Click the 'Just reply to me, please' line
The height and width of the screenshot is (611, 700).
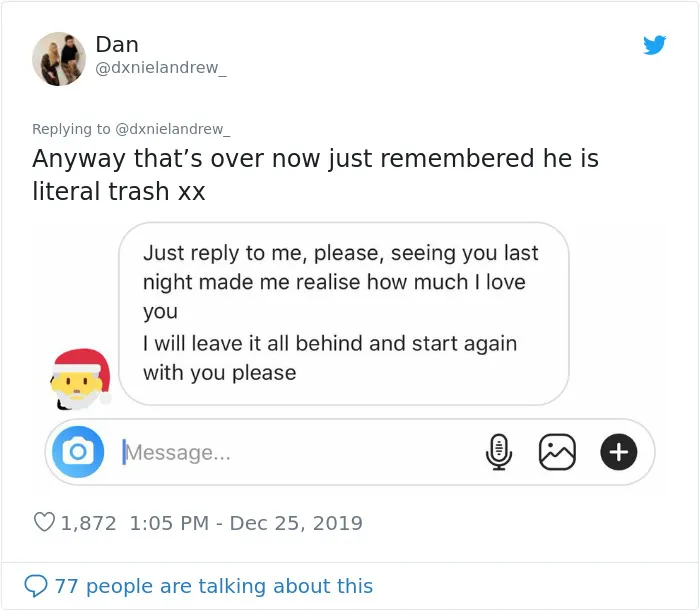point(341,253)
